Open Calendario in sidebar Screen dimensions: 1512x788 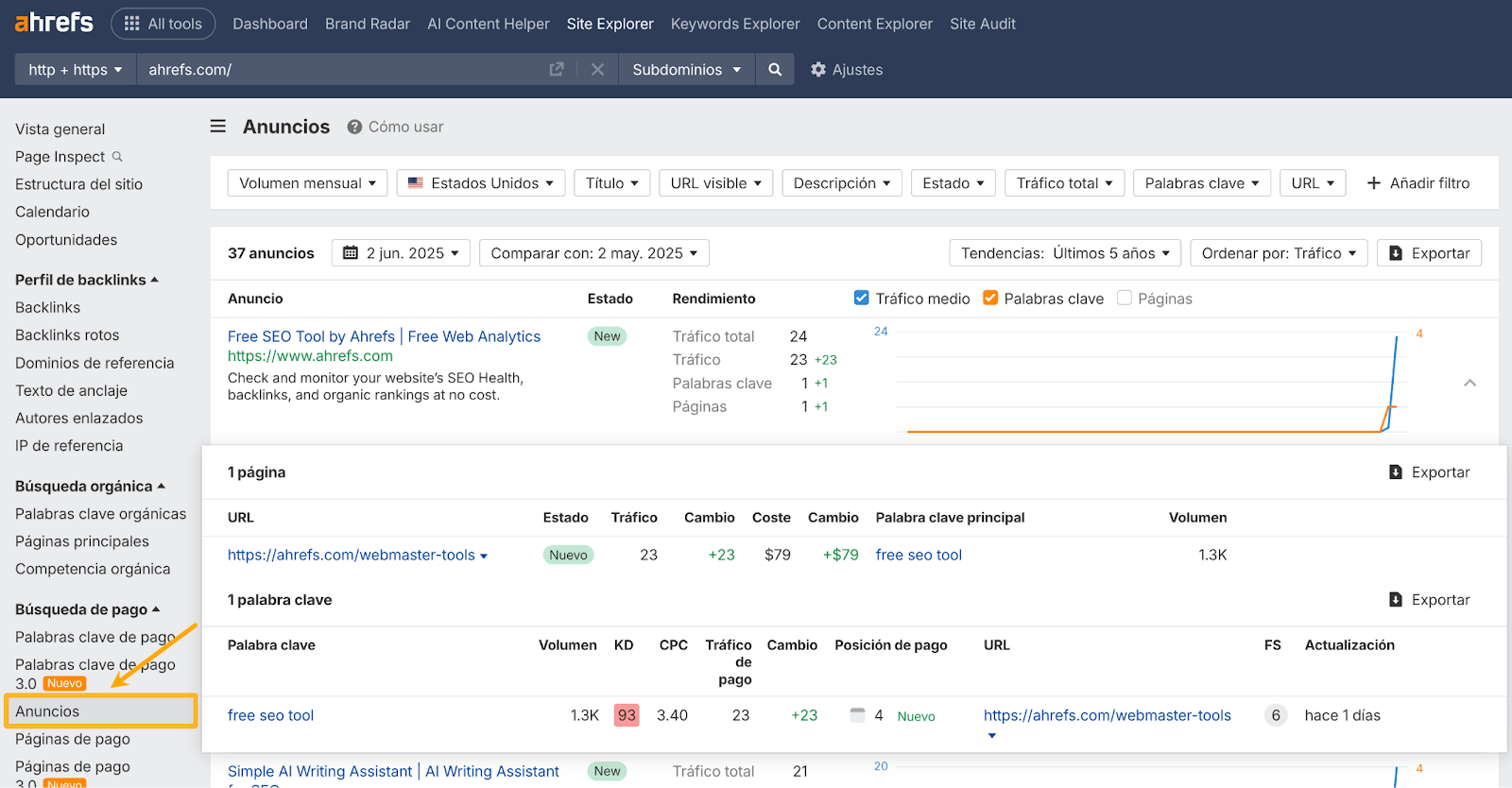[52, 212]
